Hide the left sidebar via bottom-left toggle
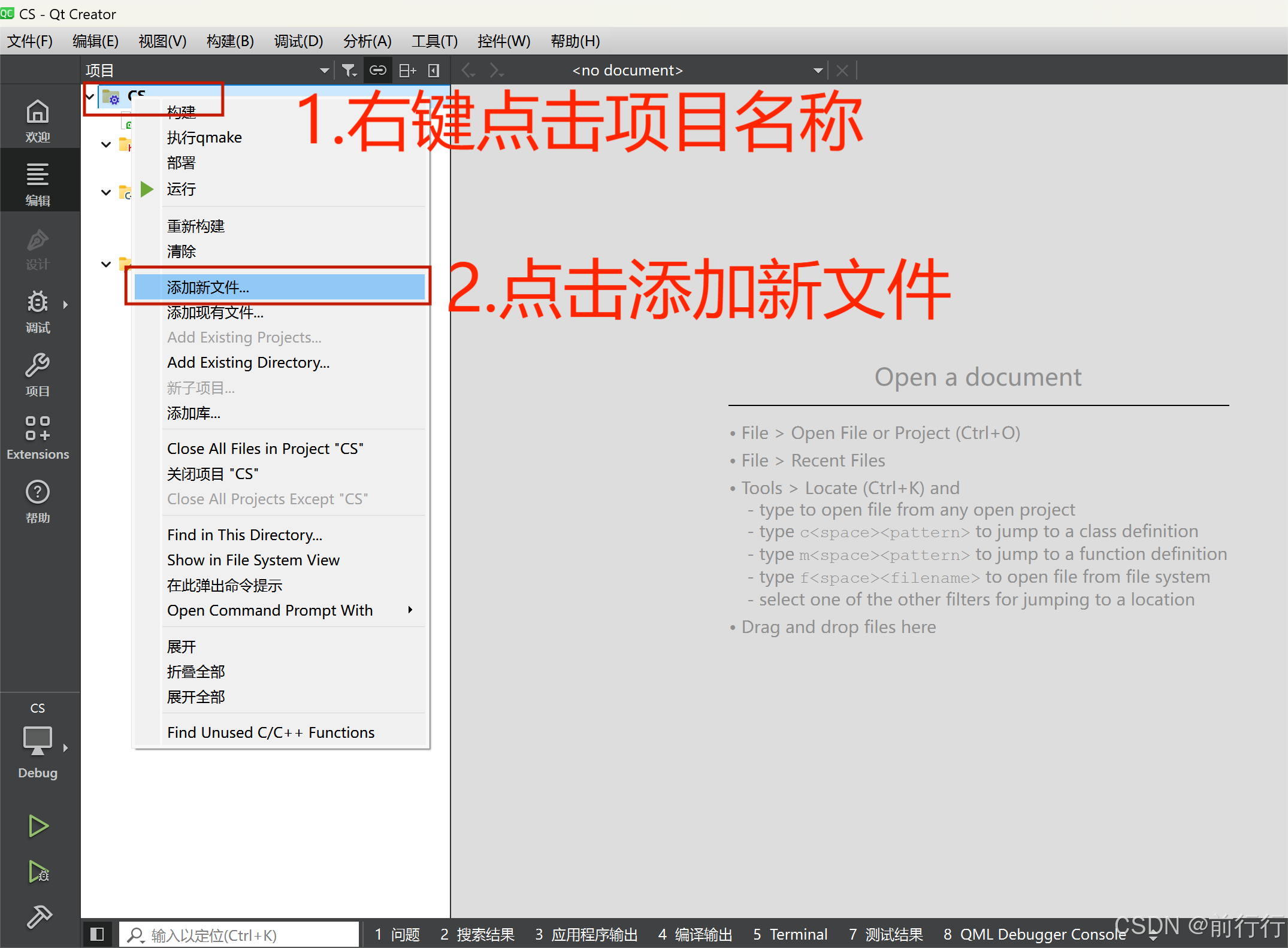The width and height of the screenshot is (1288, 948). click(96, 934)
